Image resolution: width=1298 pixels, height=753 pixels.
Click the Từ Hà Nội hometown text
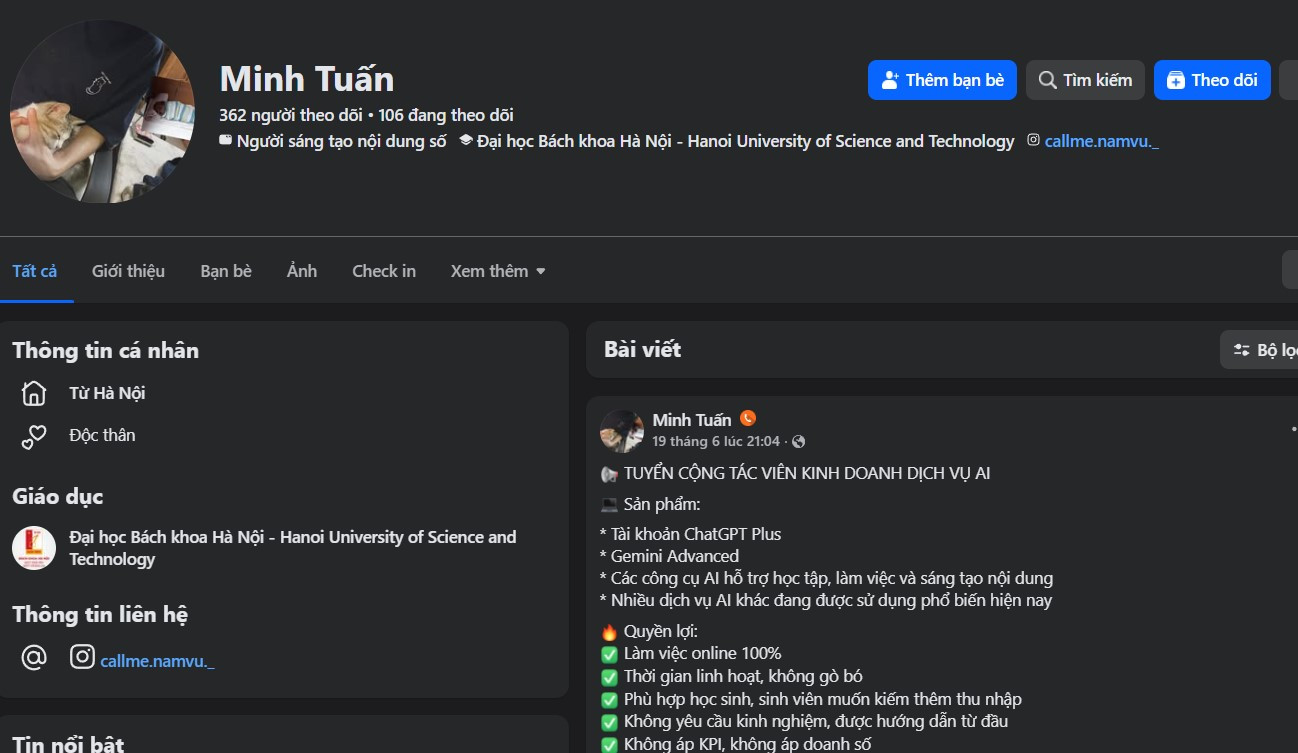coord(107,393)
